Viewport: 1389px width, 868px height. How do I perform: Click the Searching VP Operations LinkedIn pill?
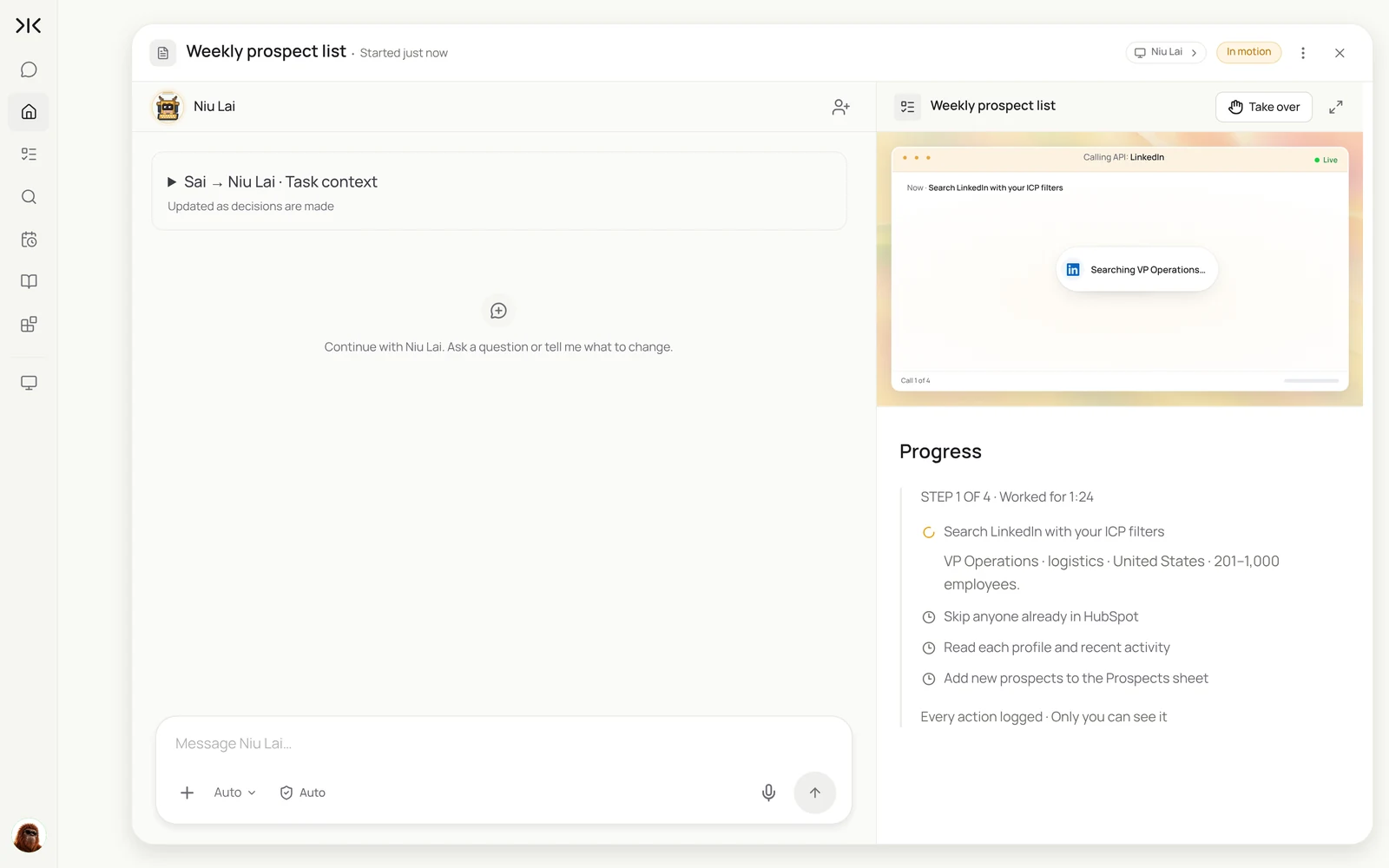[1137, 270]
